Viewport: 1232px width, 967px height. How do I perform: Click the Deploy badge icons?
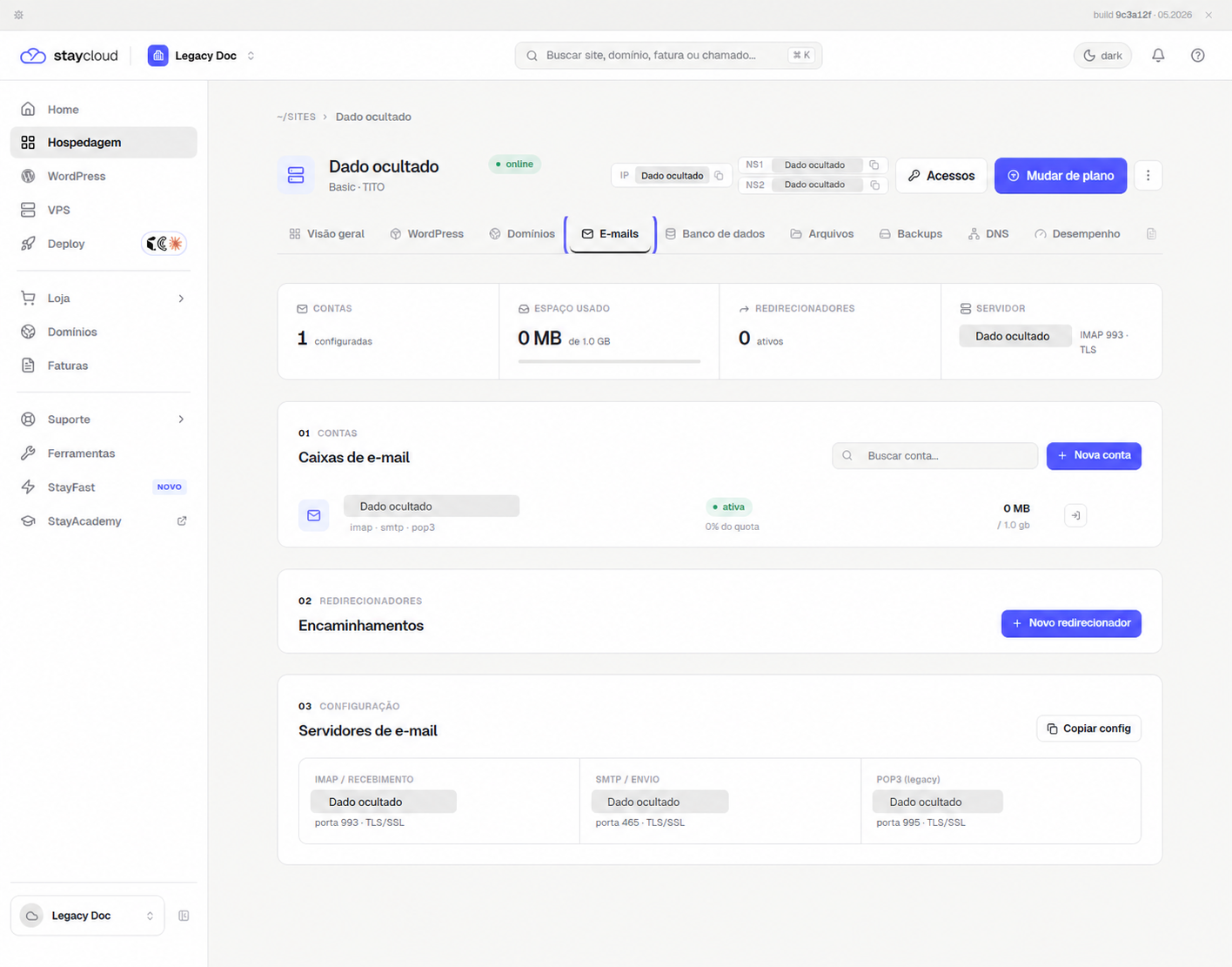pyautogui.click(x=164, y=244)
